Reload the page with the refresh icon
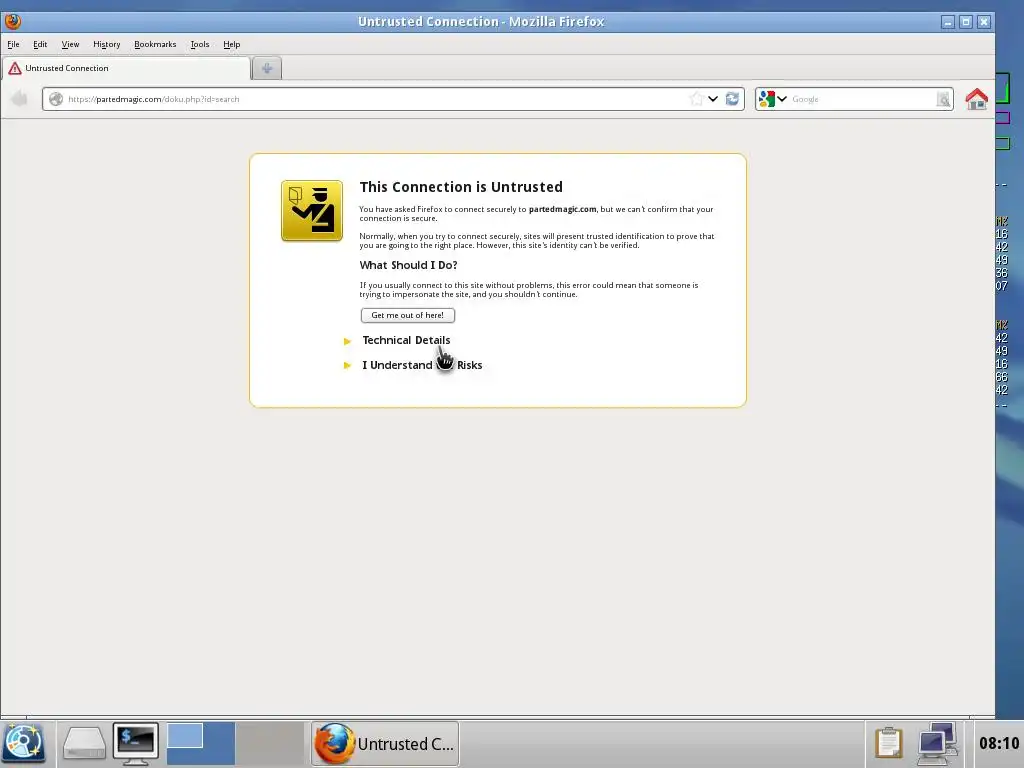This screenshot has height=768, width=1024. pos(732,99)
